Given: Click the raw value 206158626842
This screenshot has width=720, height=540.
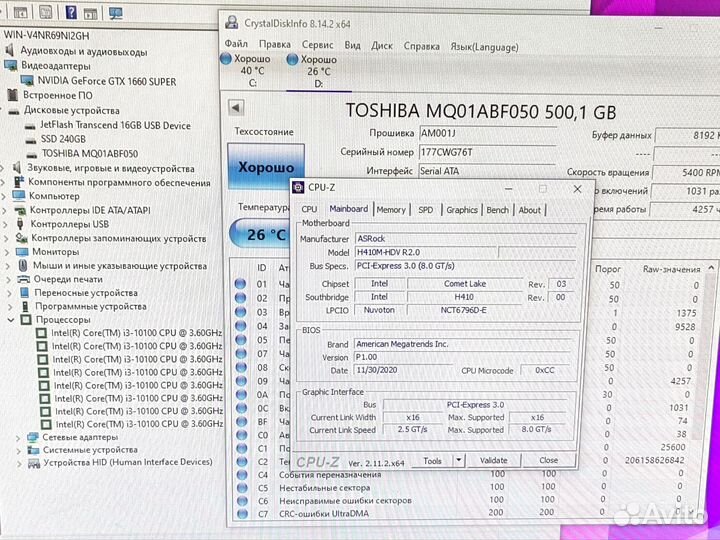Looking at the screenshot, I should pos(655,460).
